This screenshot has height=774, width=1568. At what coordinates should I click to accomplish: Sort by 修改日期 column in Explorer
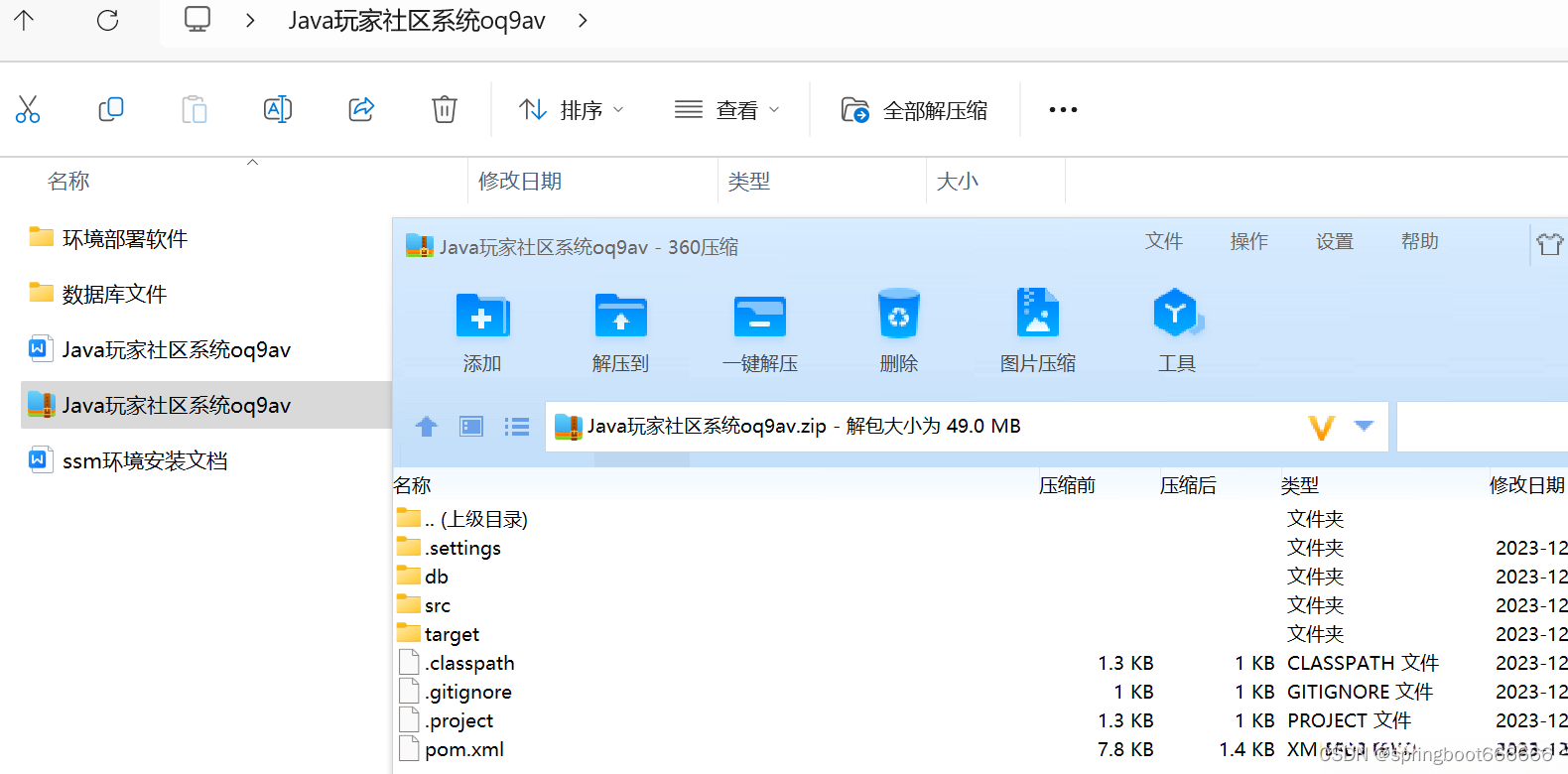pos(520,181)
